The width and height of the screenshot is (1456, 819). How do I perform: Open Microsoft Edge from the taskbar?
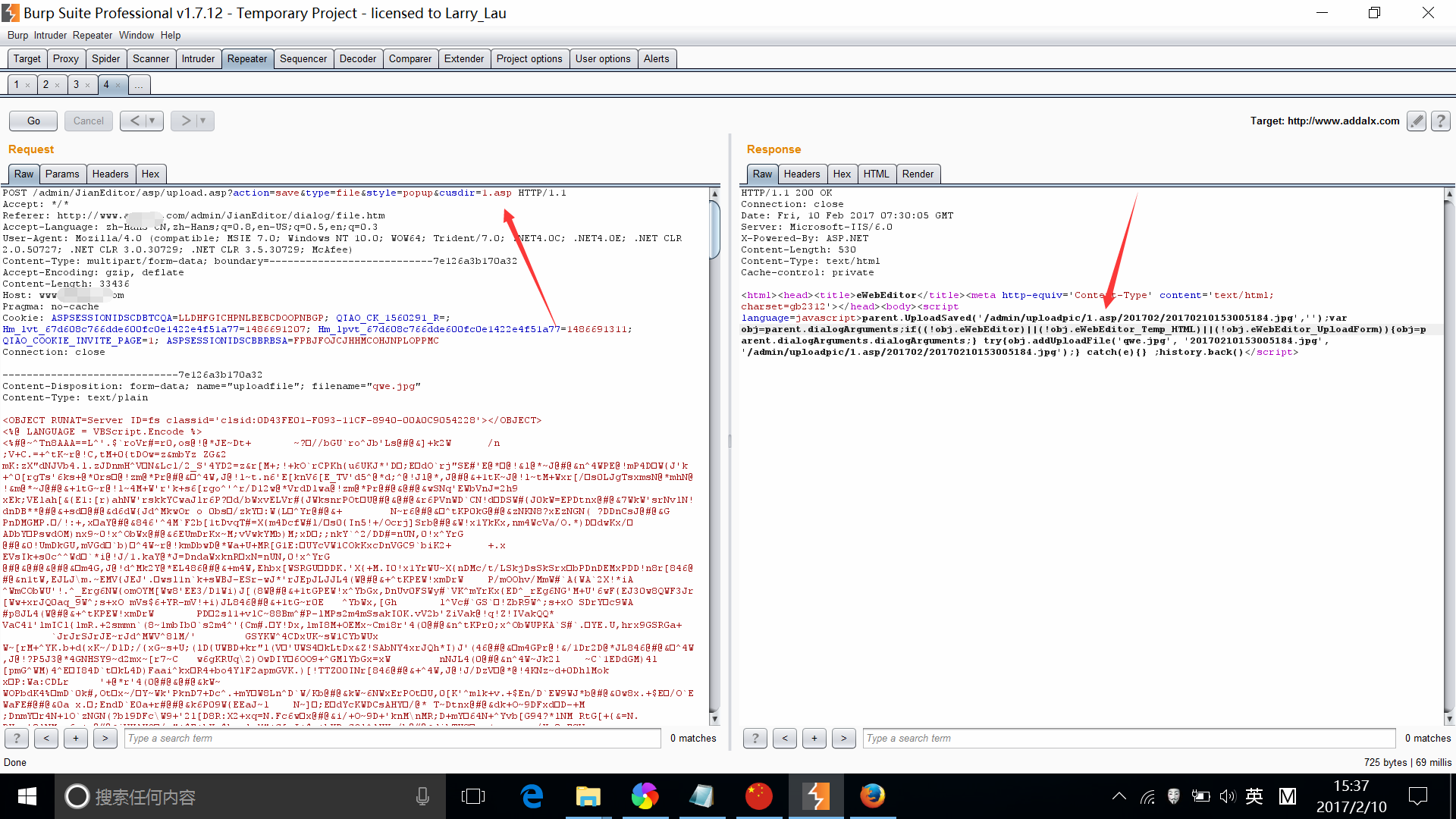(x=532, y=796)
